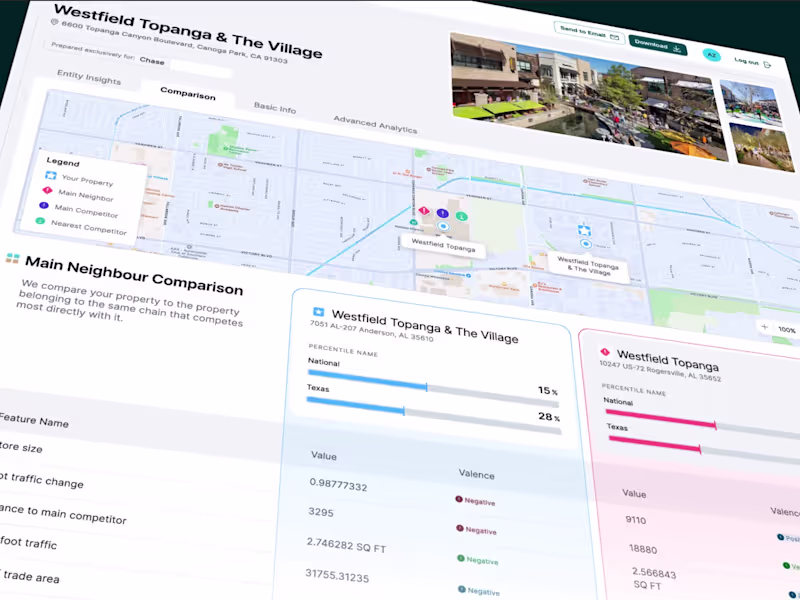Click the mail icon in Send to Email
This screenshot has height=600, width=800.
click(614, 37)
